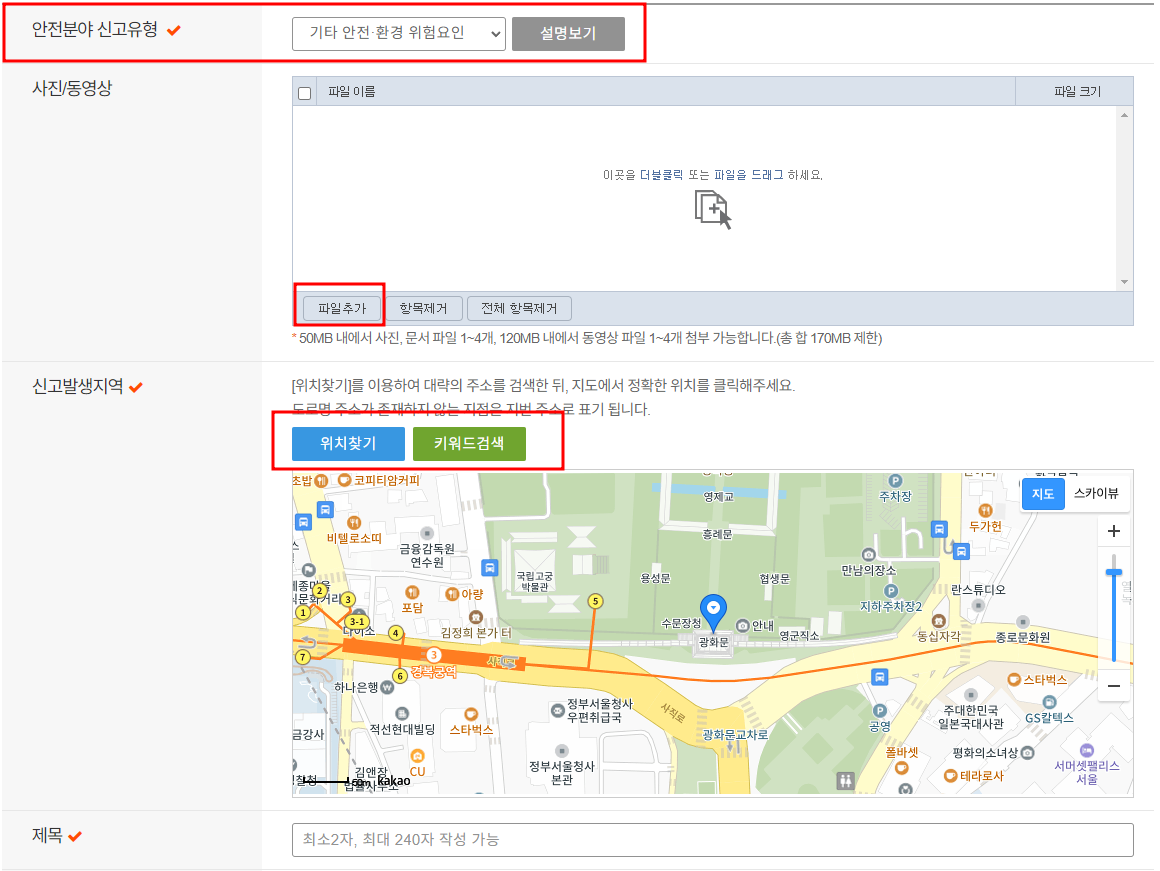1160x871 pixels.
Task: Click the 만남의장소 icon
Action: point(869,554)
